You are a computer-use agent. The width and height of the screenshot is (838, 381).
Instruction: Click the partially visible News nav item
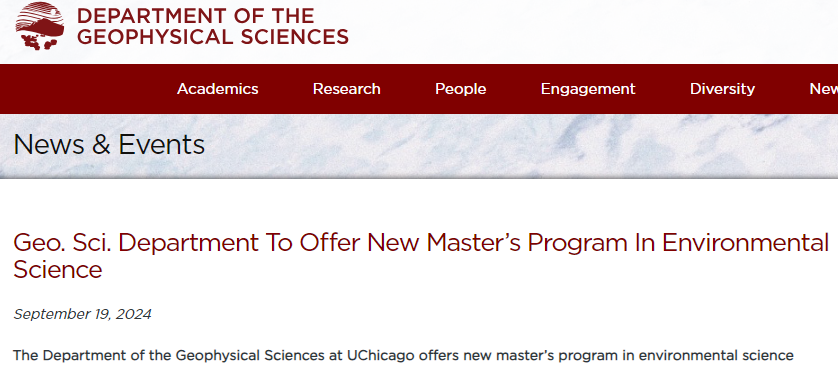(x=824, y=89)
